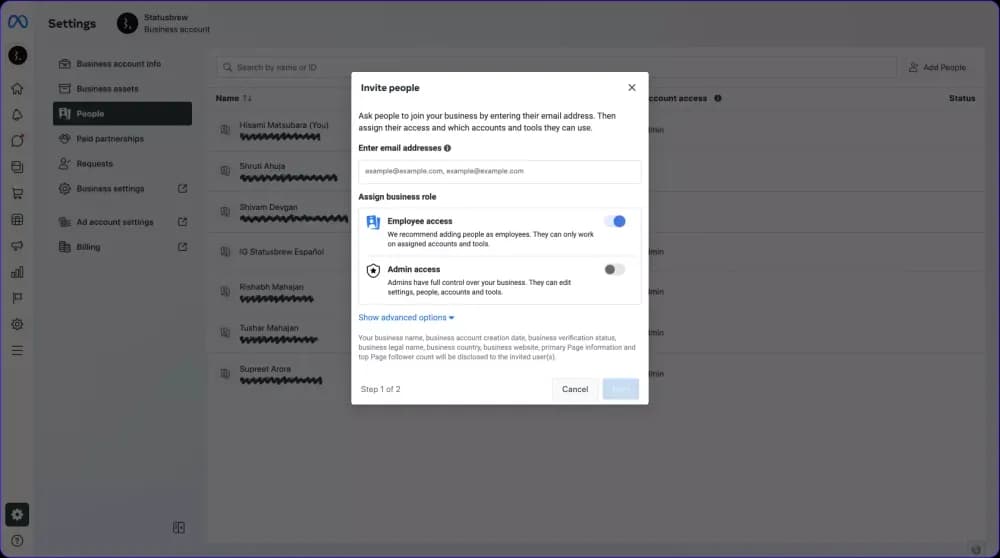This screenshot has height=558, width=1000.
Task: Click the shopping cart icon in sidebar
Action: [x=17, y=193]
